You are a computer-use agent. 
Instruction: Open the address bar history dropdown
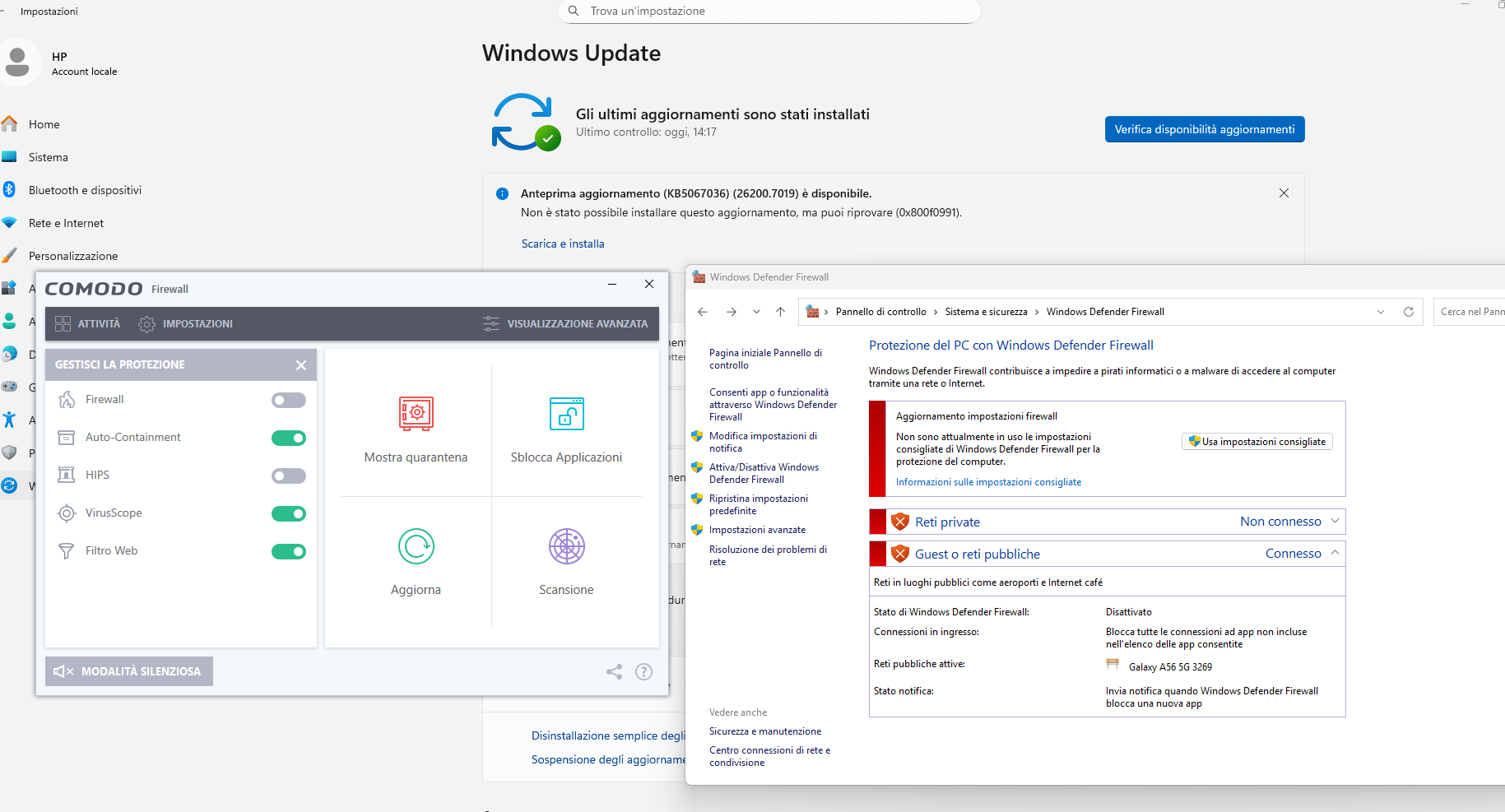point(1380,312)
